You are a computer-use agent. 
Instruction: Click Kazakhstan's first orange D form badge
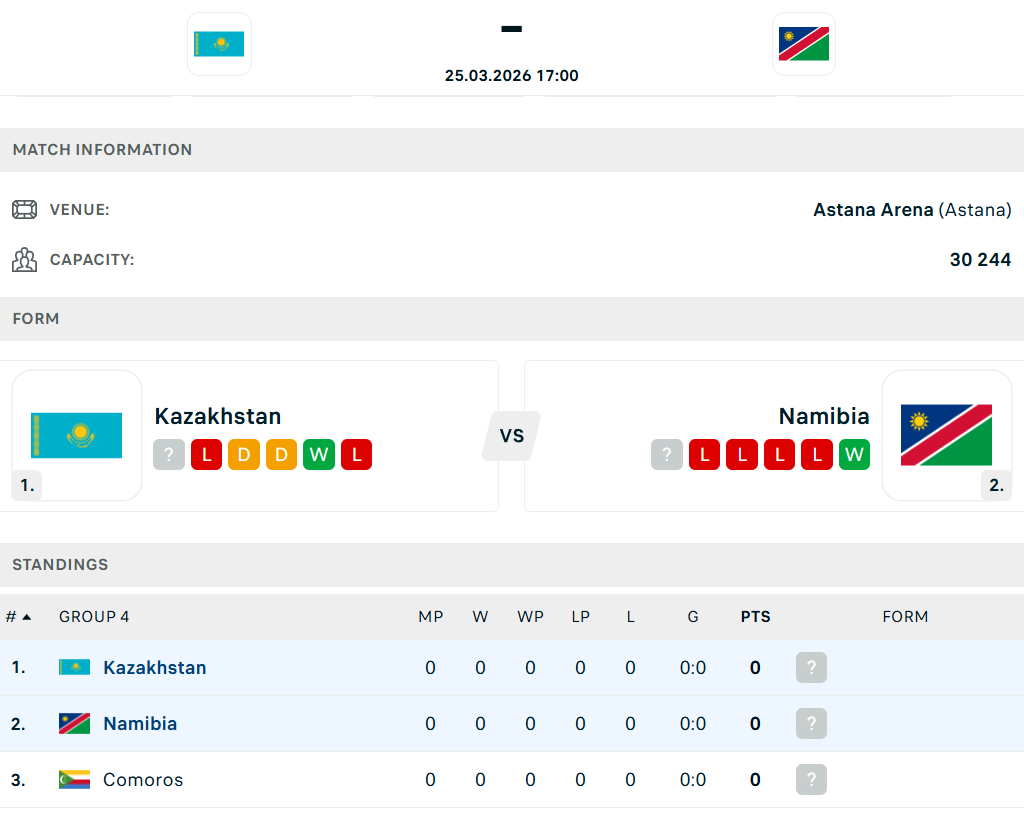pyautogui.click(x=244, y=455)
